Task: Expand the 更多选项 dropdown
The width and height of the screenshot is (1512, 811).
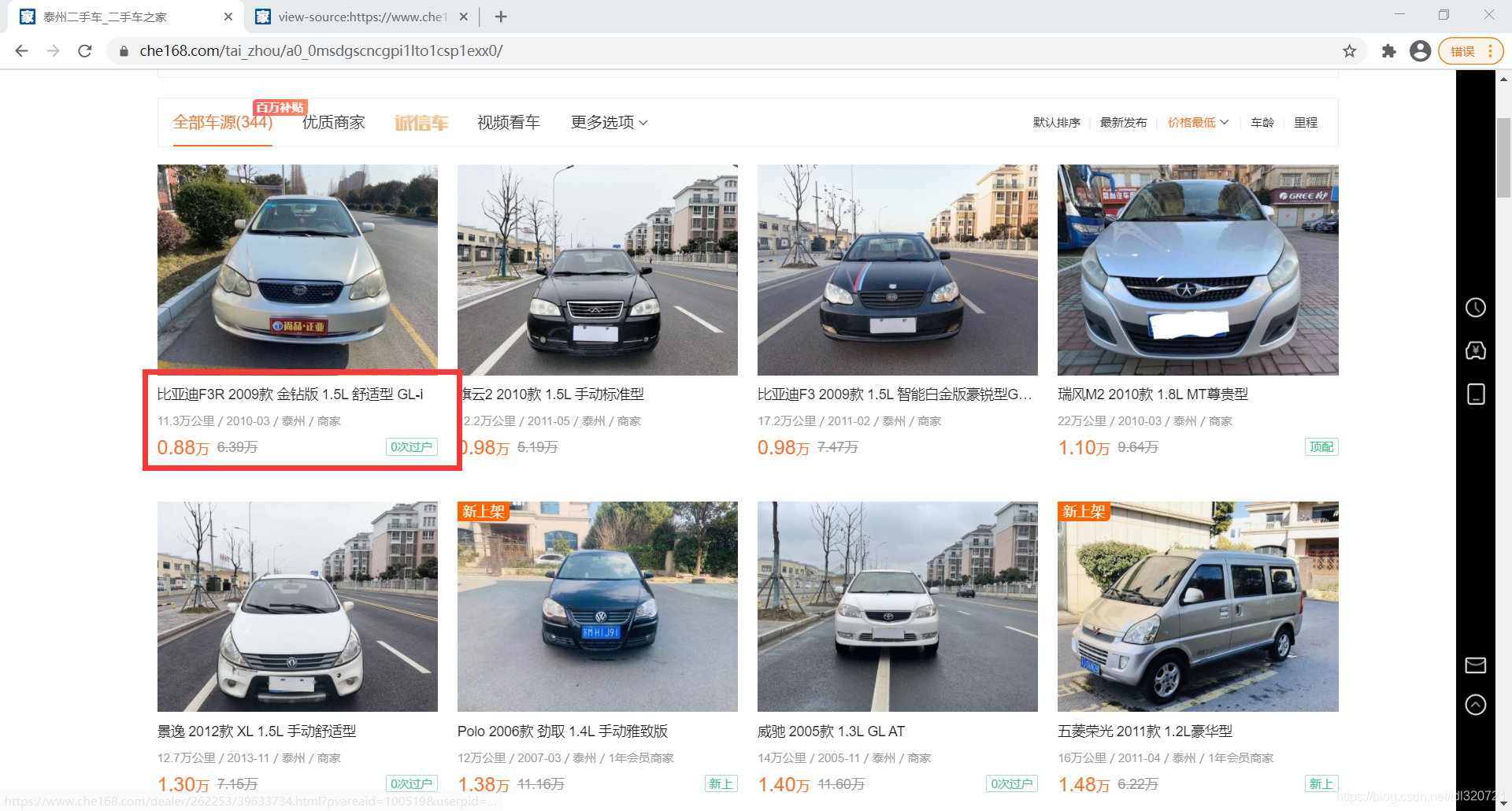Action: click(610, 122)
